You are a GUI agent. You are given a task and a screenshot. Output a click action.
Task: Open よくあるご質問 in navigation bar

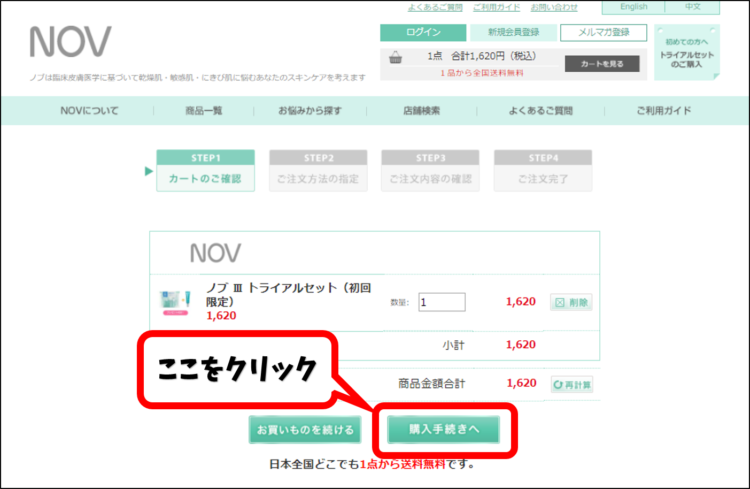pyautogui.click(x=540, y=111)
